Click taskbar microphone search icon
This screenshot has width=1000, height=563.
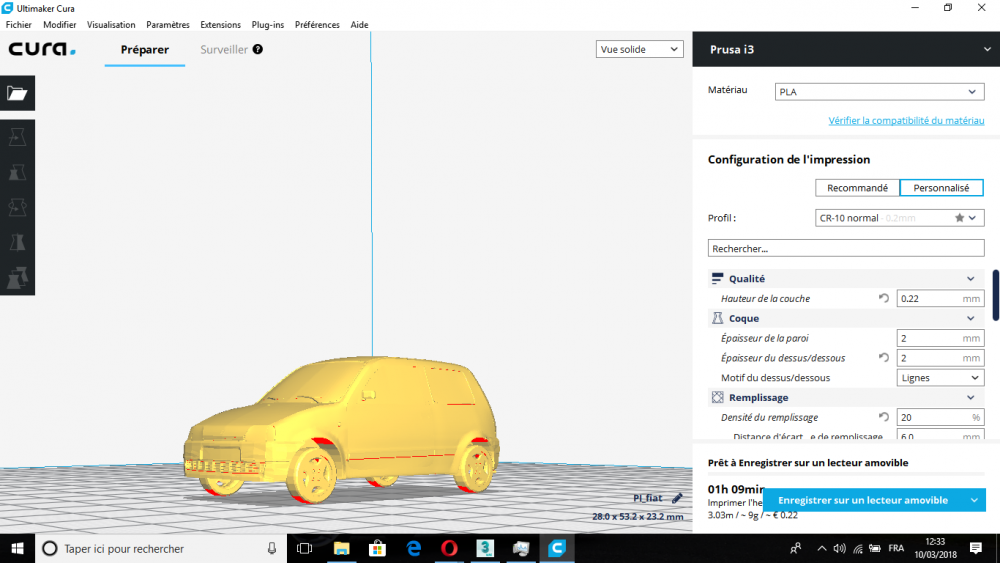(272, 548)
